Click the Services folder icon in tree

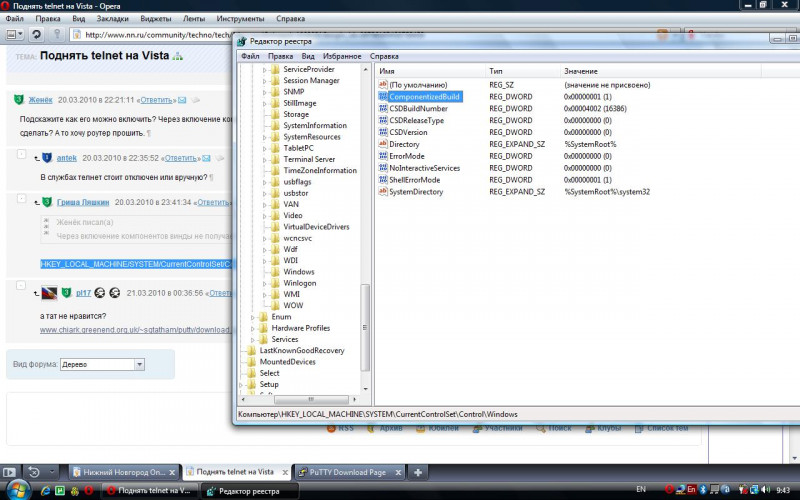click(263, 339)
